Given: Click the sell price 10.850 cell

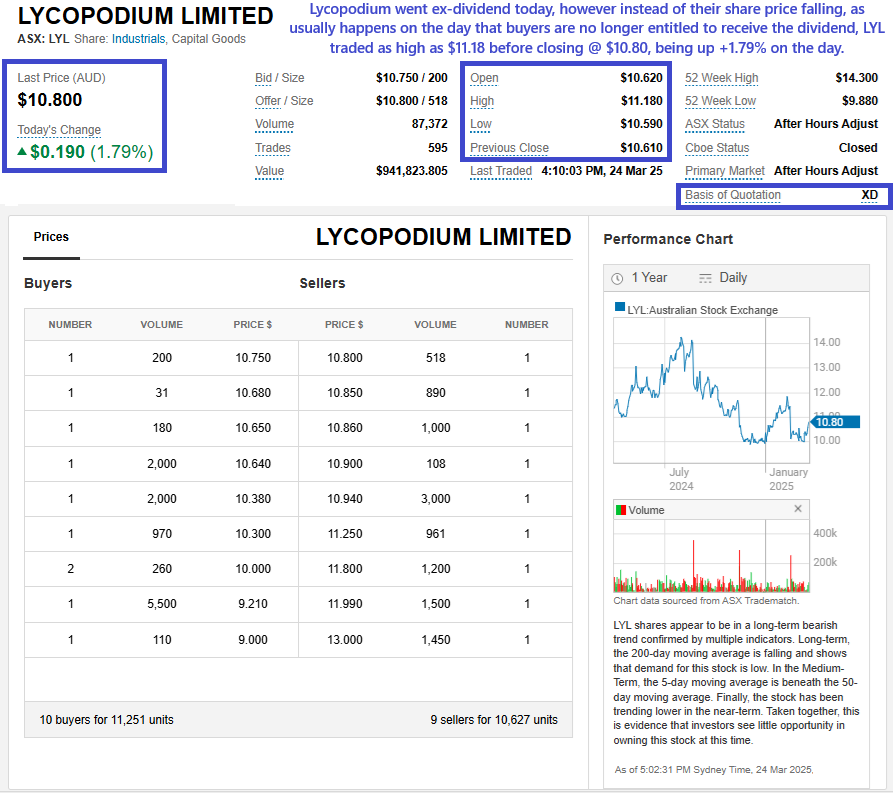Looking at the screenshot, I should click(345, 393).
